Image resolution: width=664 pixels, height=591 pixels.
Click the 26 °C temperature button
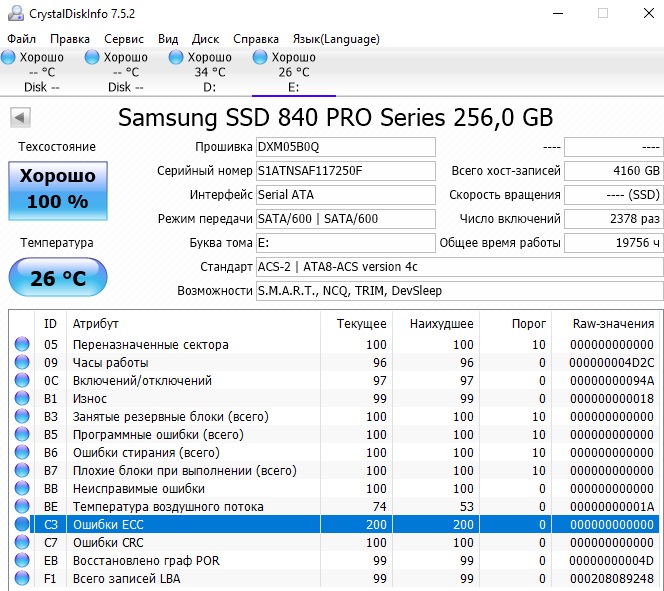pos(58,277)
